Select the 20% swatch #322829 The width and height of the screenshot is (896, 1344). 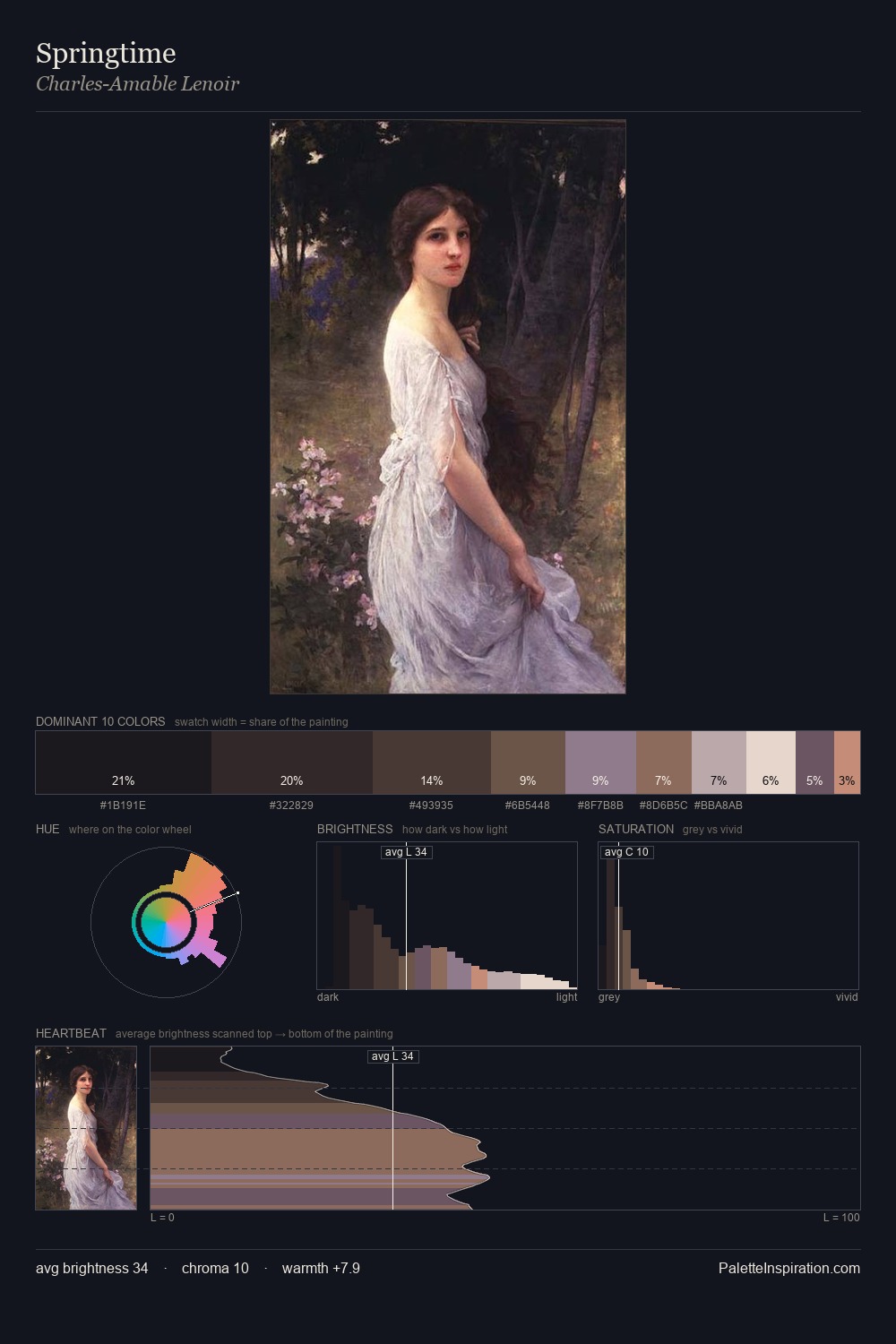[x=292, y=762]
